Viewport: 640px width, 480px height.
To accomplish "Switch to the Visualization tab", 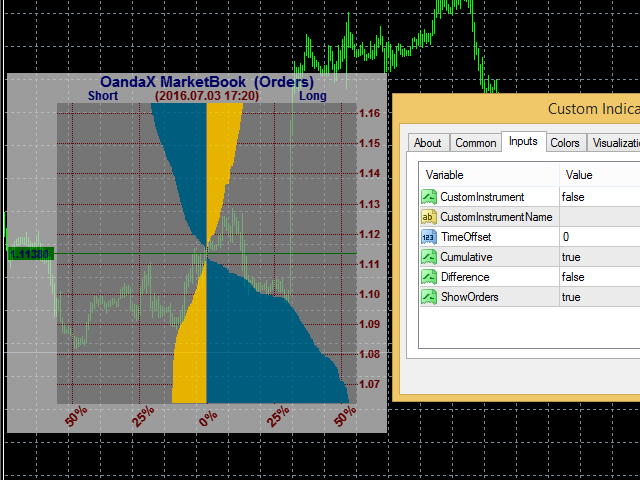I will pos(613,143).
